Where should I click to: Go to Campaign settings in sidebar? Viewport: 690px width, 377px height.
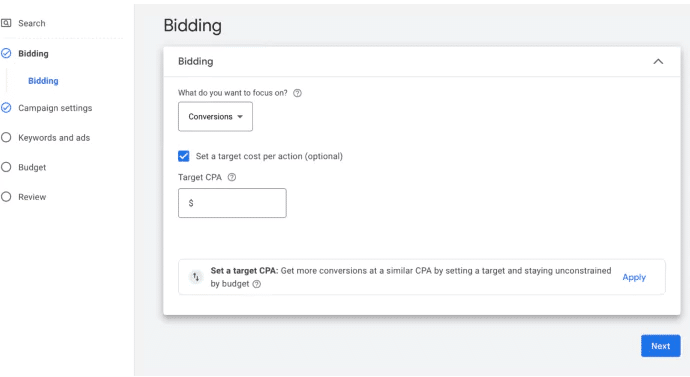click(55, 108)
